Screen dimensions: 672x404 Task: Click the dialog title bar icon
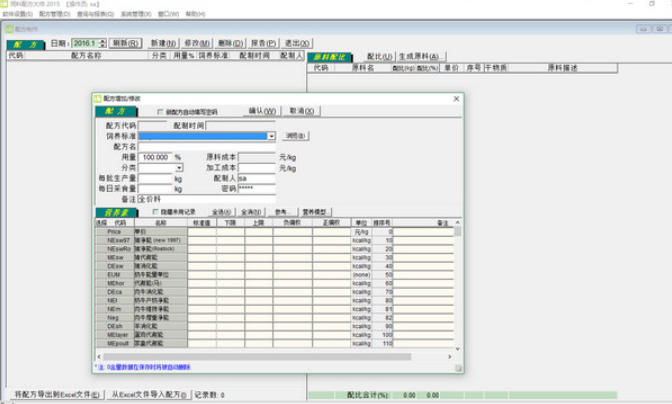pos(98,99)
